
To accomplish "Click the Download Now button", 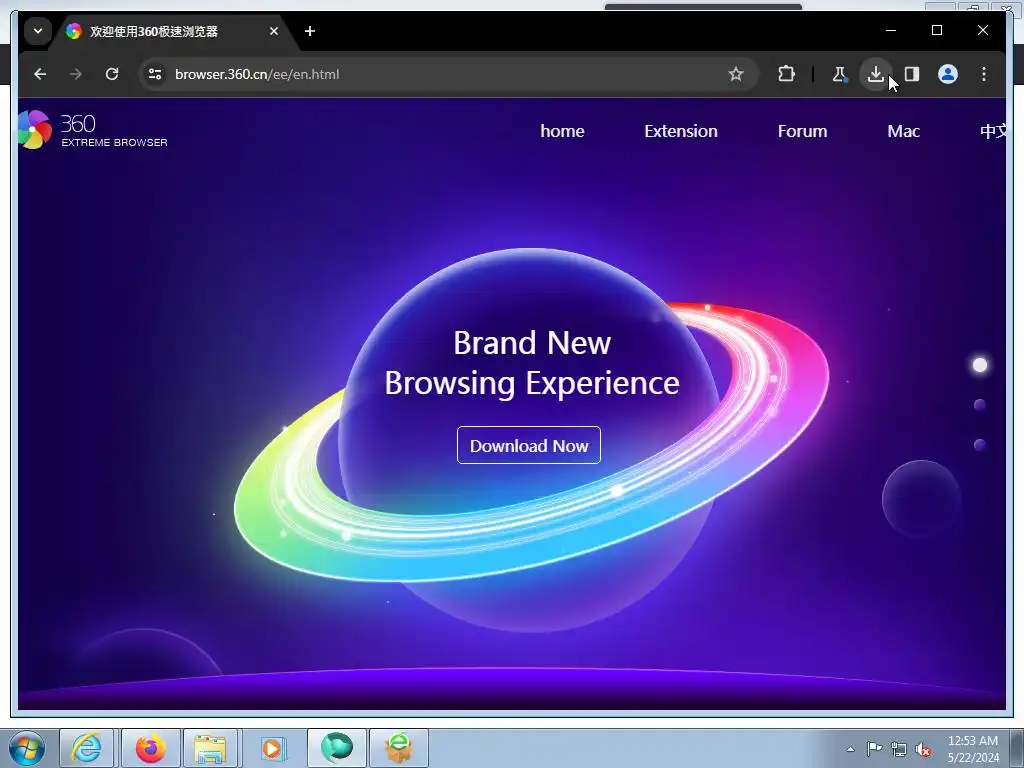I will (x=529, y=445).
